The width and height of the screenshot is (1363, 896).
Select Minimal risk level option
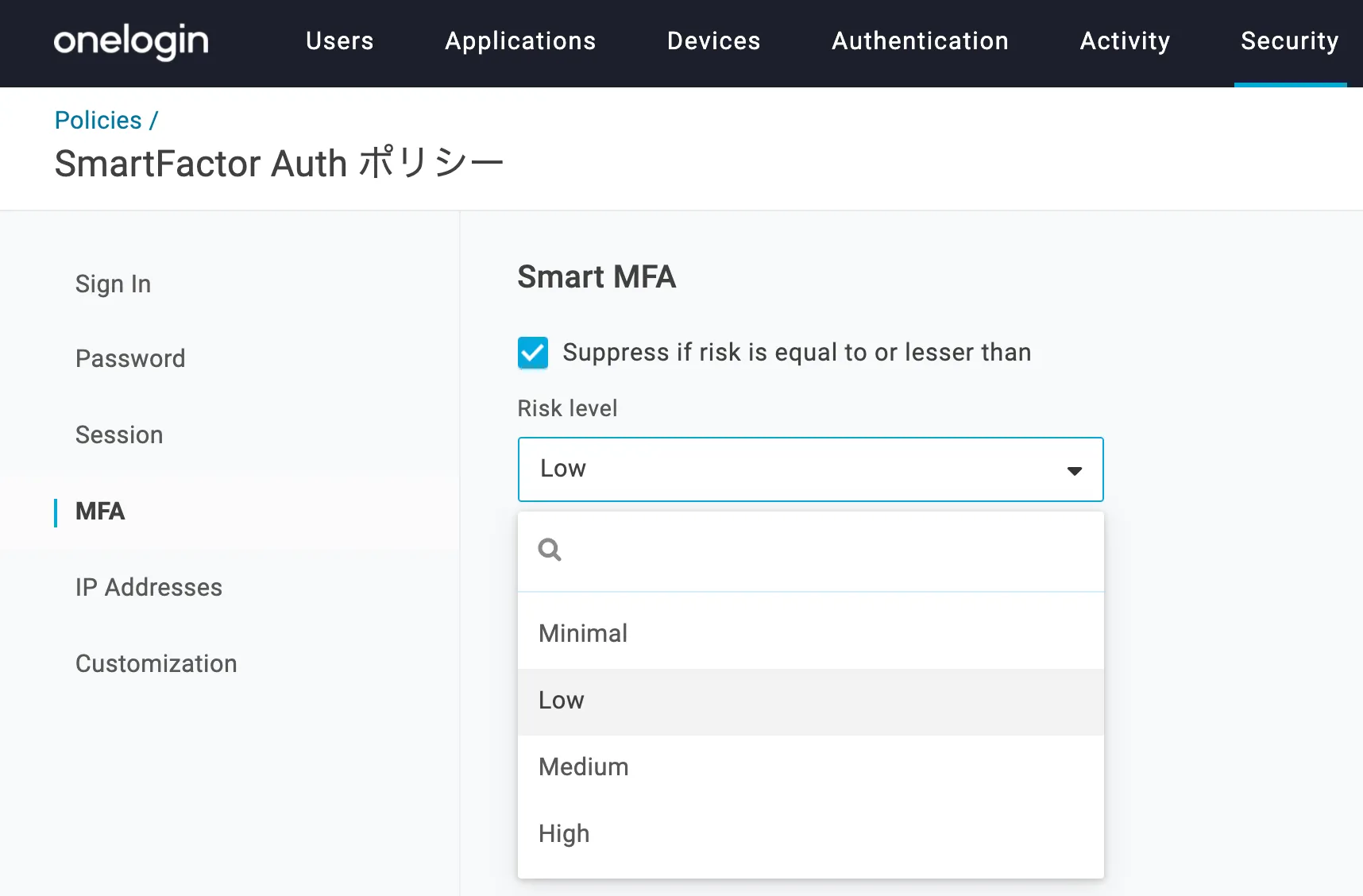[583, 633]
